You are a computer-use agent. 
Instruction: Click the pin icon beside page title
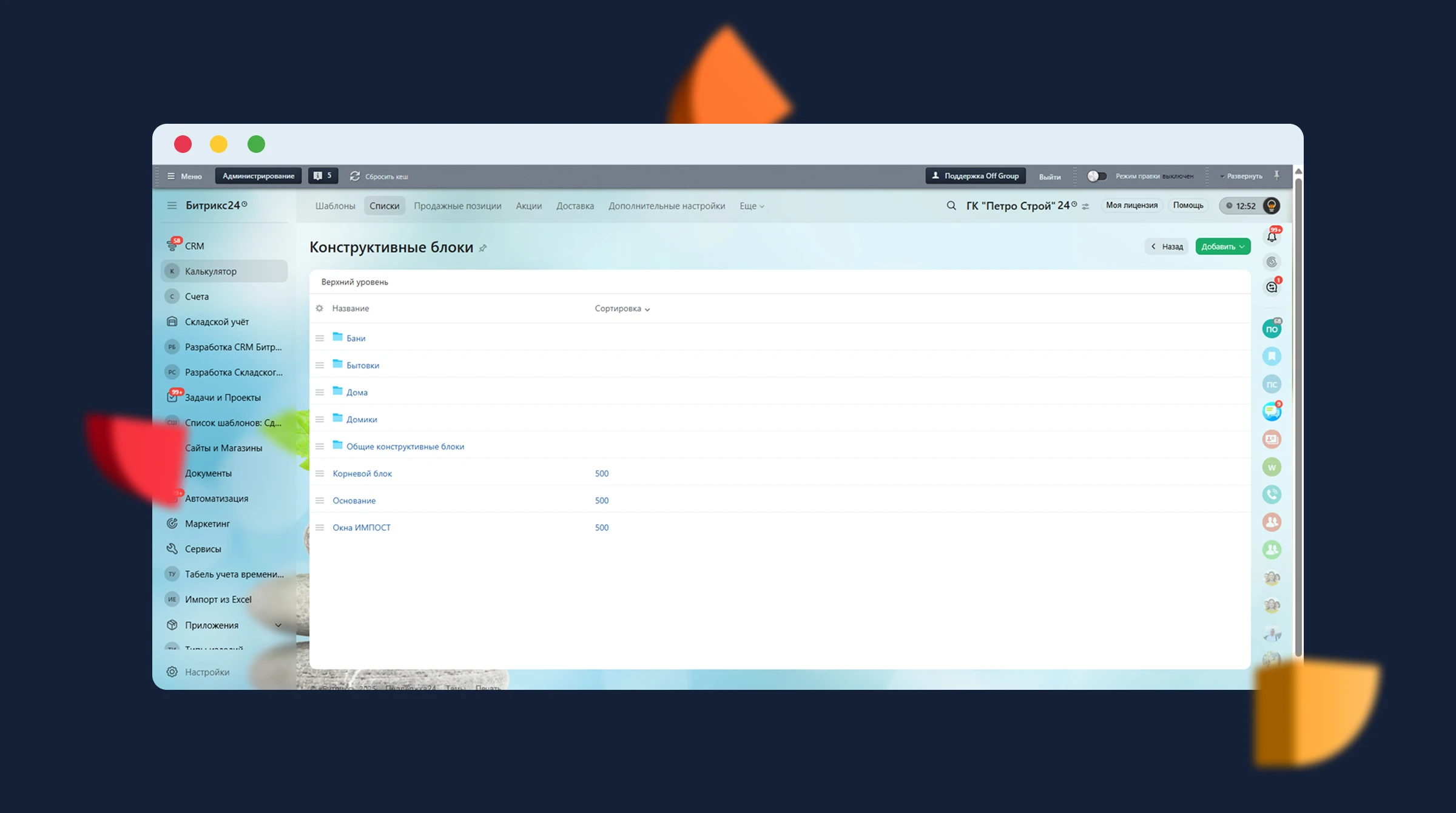coord(483,248)
